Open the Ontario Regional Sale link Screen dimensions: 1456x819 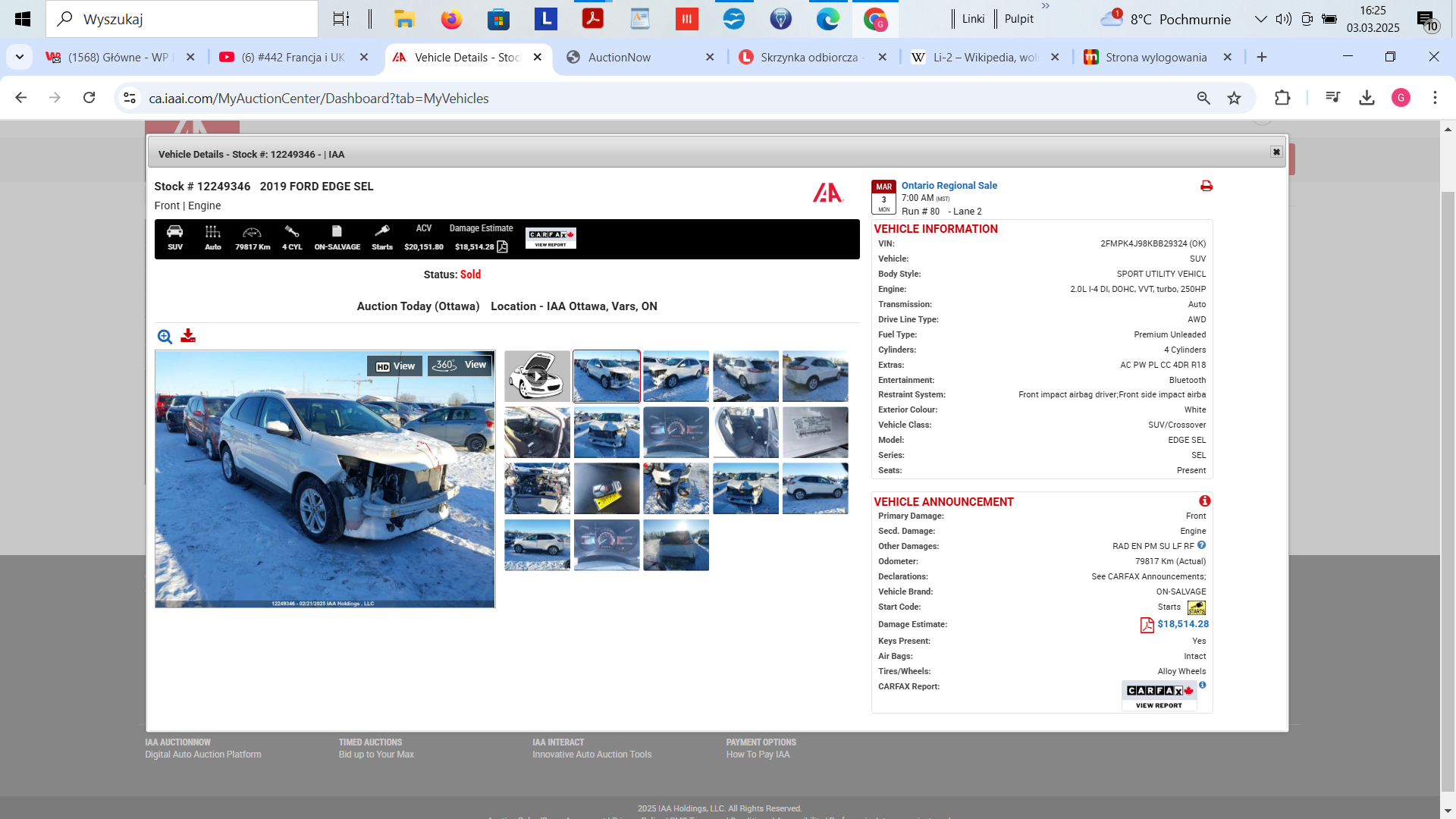click(949, 185)
